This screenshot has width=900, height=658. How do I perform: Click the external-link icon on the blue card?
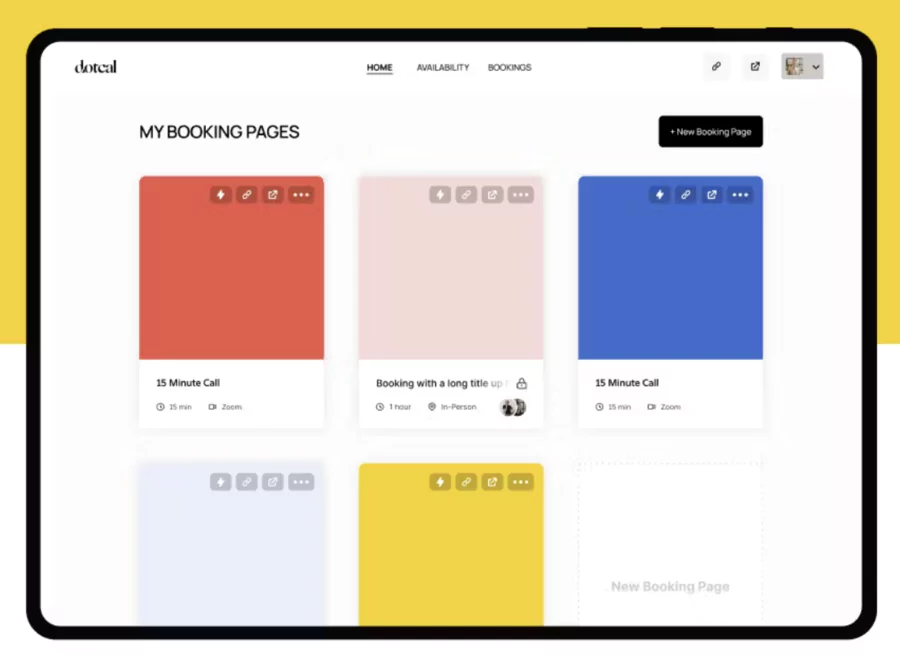point(711,195)
